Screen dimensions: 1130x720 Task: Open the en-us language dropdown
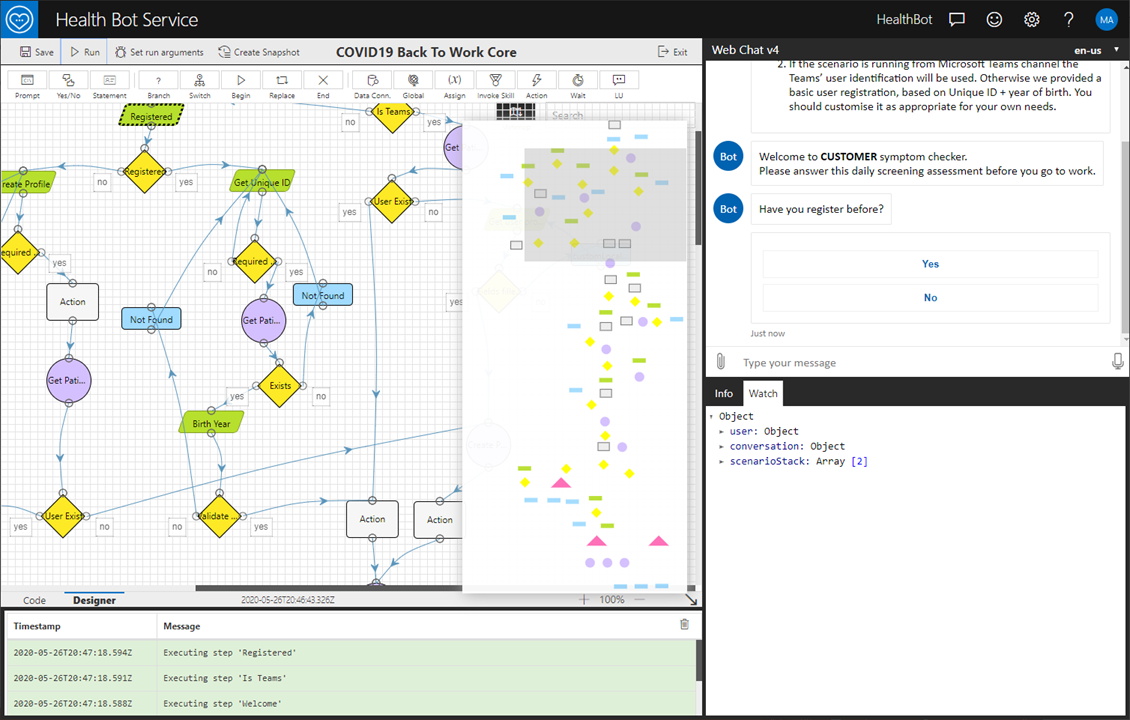point(1096,50)
